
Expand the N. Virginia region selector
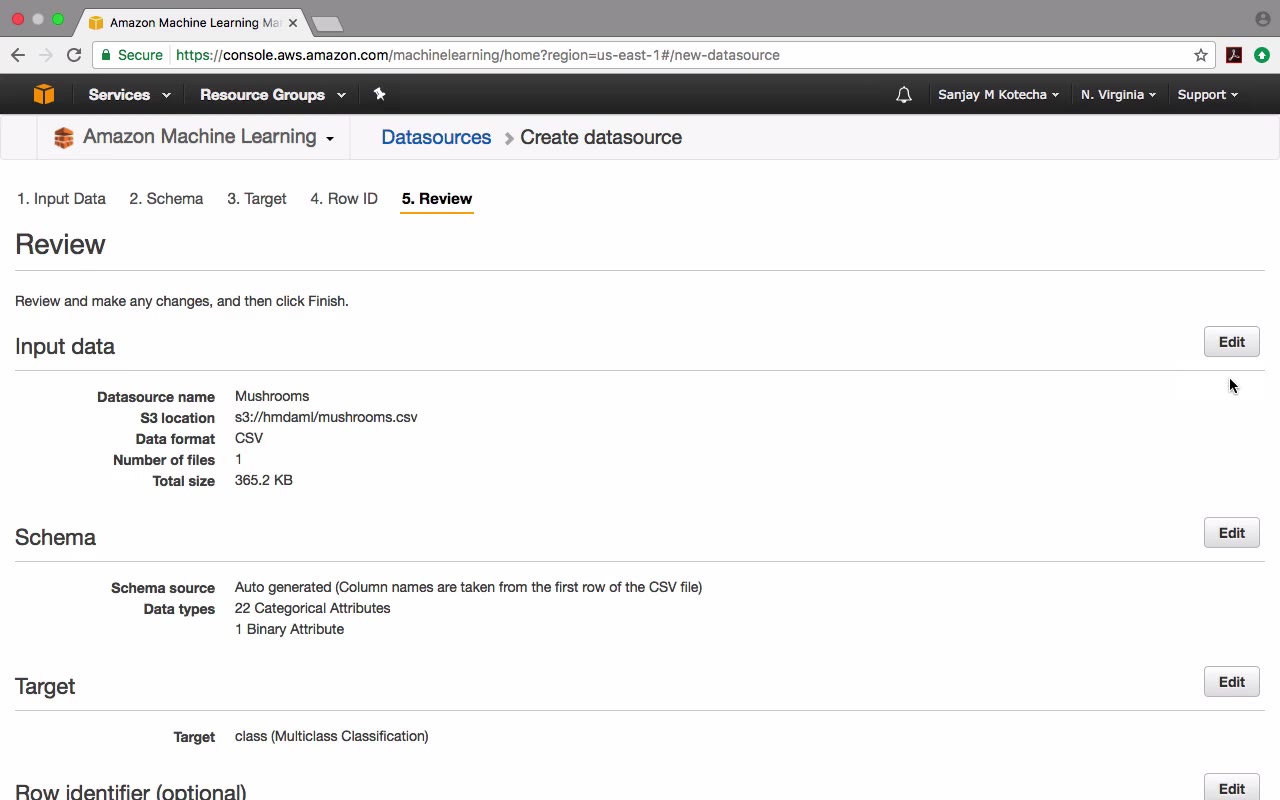[1118, 95]
